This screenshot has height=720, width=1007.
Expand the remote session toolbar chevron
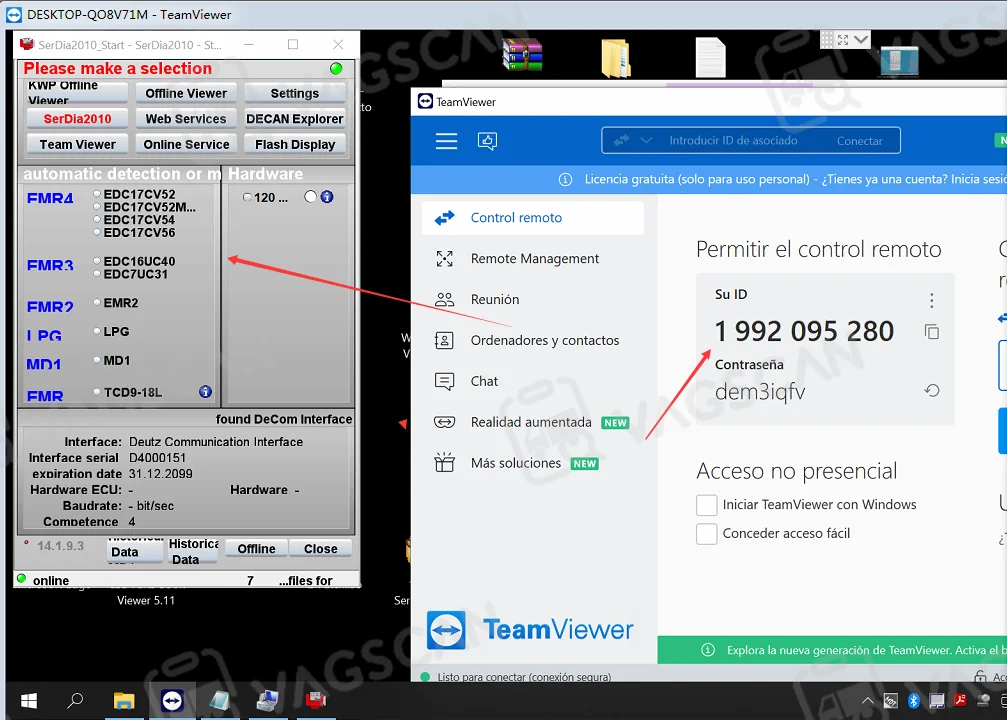click(x=861, y=39)
